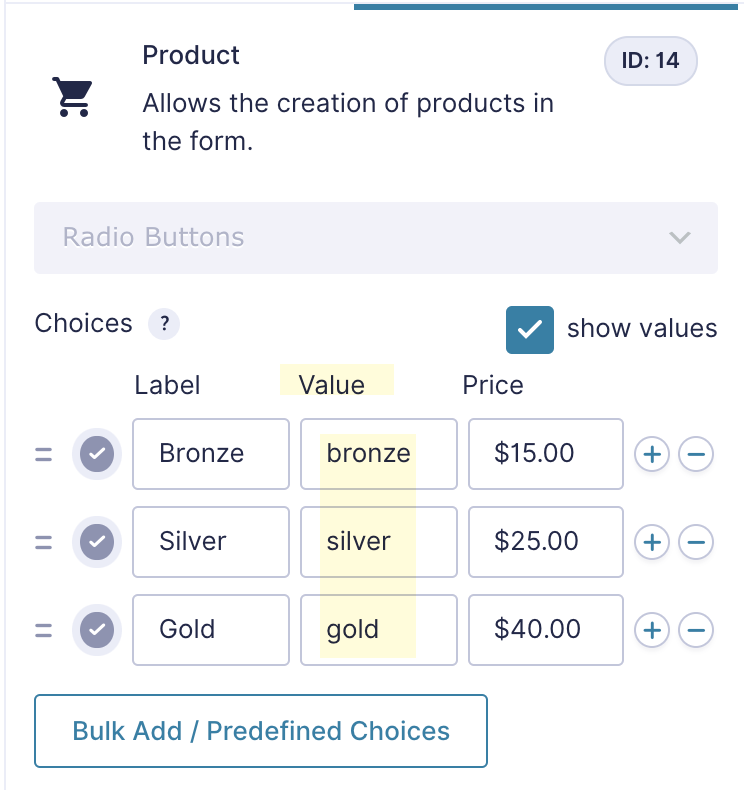
Task: Edit the silver value input field
Action: pyautogui.click(x=379, y=542)
